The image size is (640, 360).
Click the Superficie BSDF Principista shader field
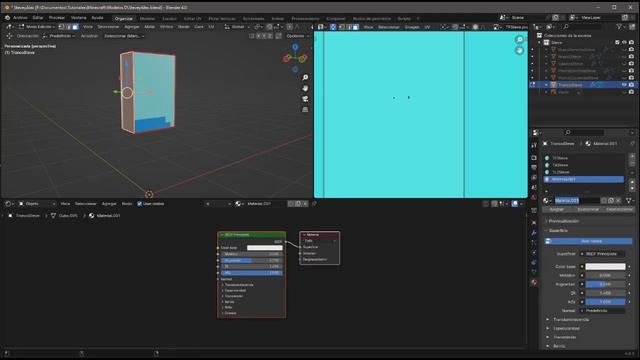pos(603,254)
